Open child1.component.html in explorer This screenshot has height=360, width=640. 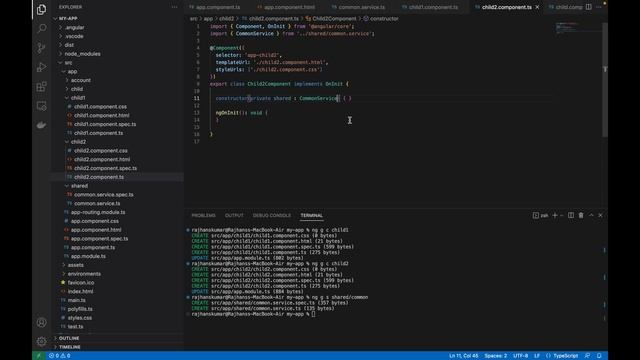click(102, 115)
